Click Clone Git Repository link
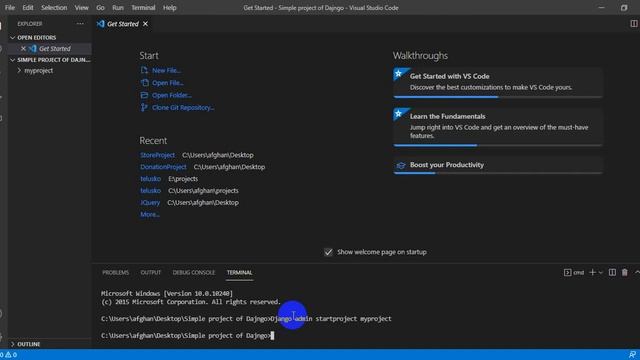 pyautogui.click(x=183, y=108)
